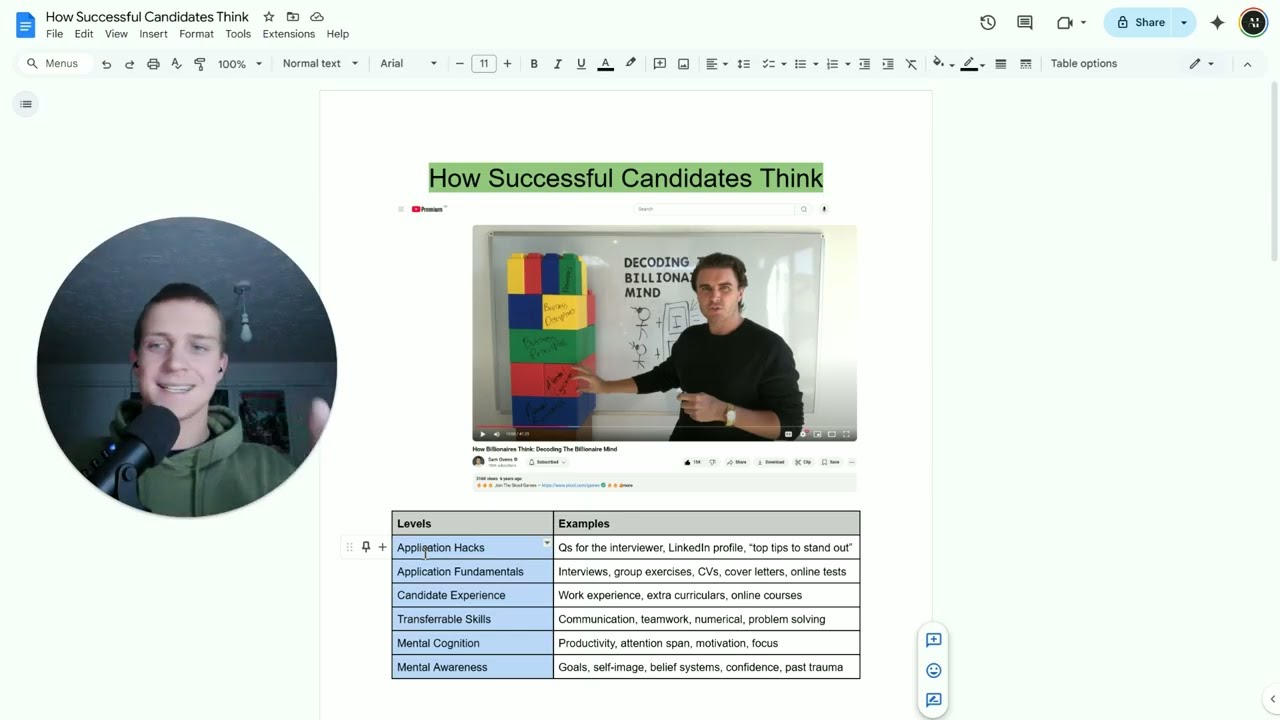The width and height of the screenshot is (1280, 720).
Task: Expand the Share options arrow
Action: pos(1184,22)
